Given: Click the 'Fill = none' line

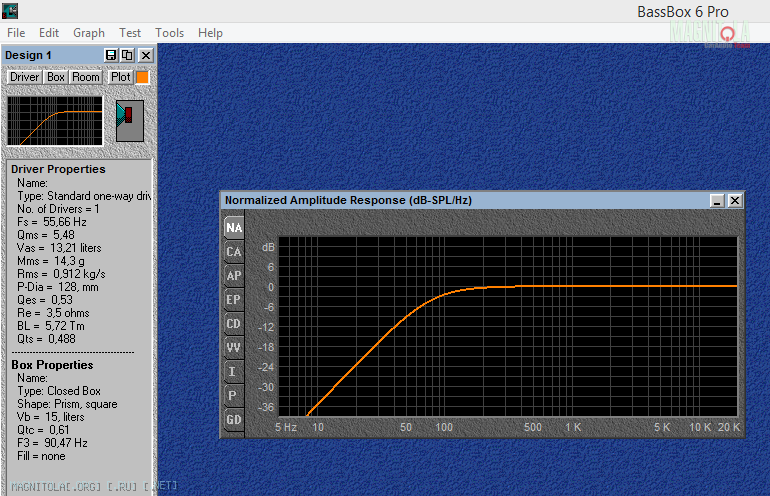Looking at the screenshot, I should 41,456.
